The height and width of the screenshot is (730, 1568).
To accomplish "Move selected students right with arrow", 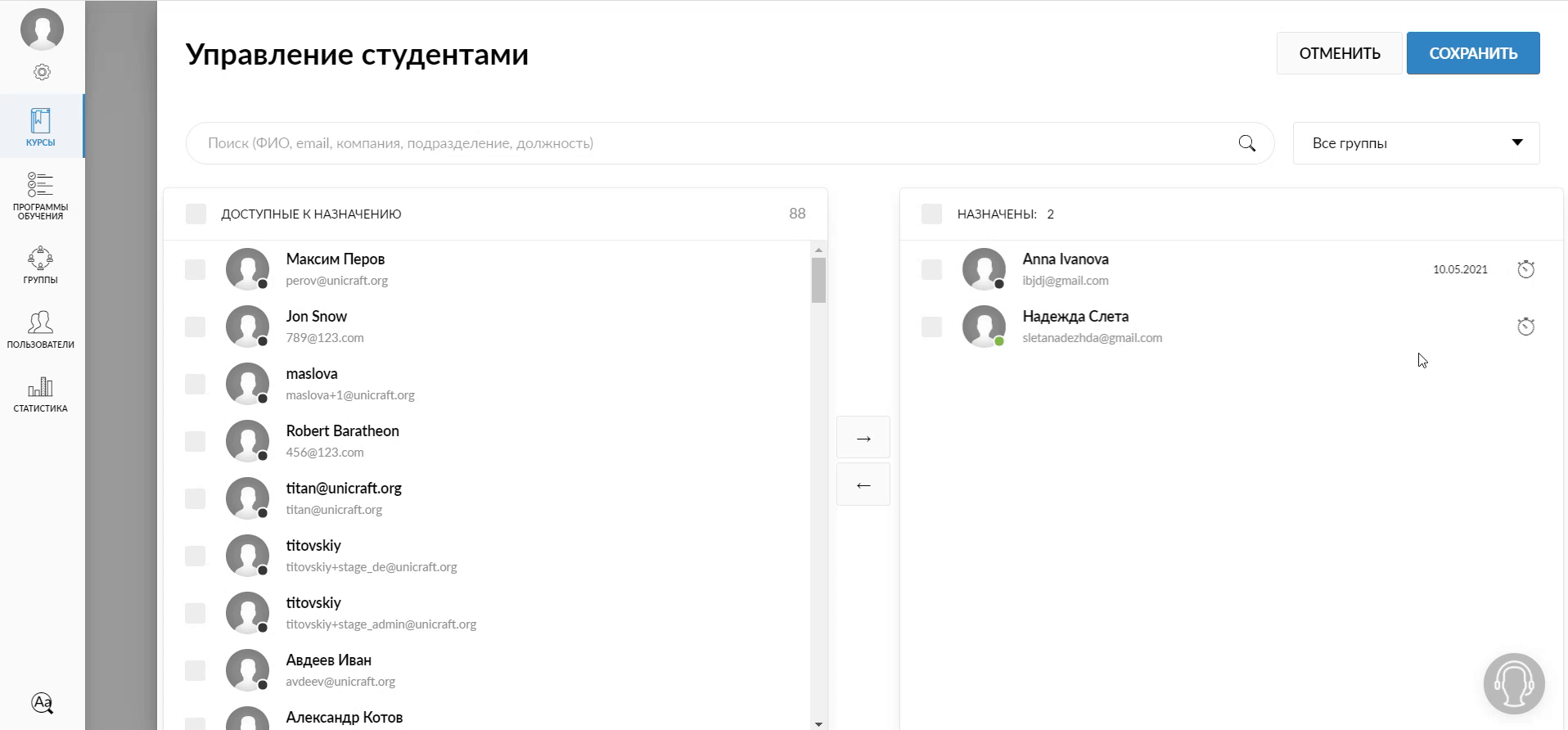I will click(x=863, y=438).
